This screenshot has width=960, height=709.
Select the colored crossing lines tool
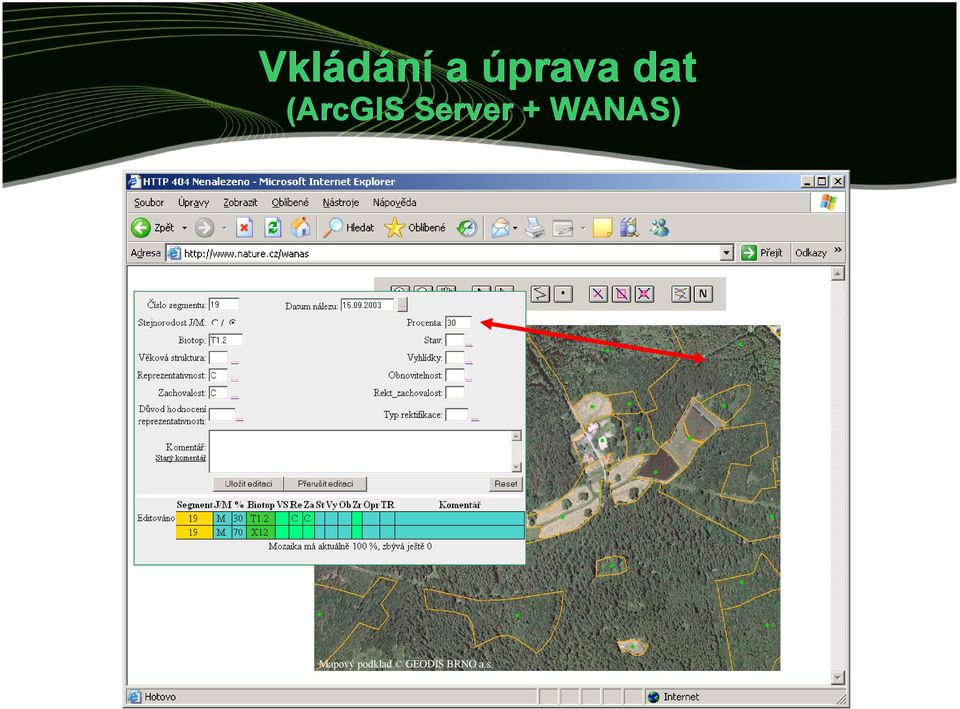pyautogui.click(x=680, y=294)
